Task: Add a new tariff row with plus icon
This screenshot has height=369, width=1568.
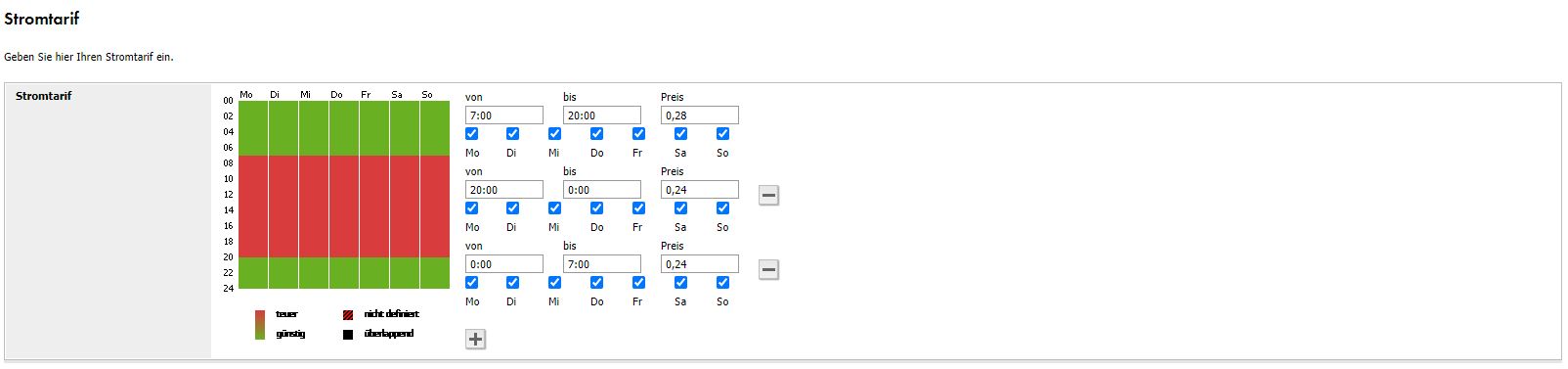Action: 475,340
